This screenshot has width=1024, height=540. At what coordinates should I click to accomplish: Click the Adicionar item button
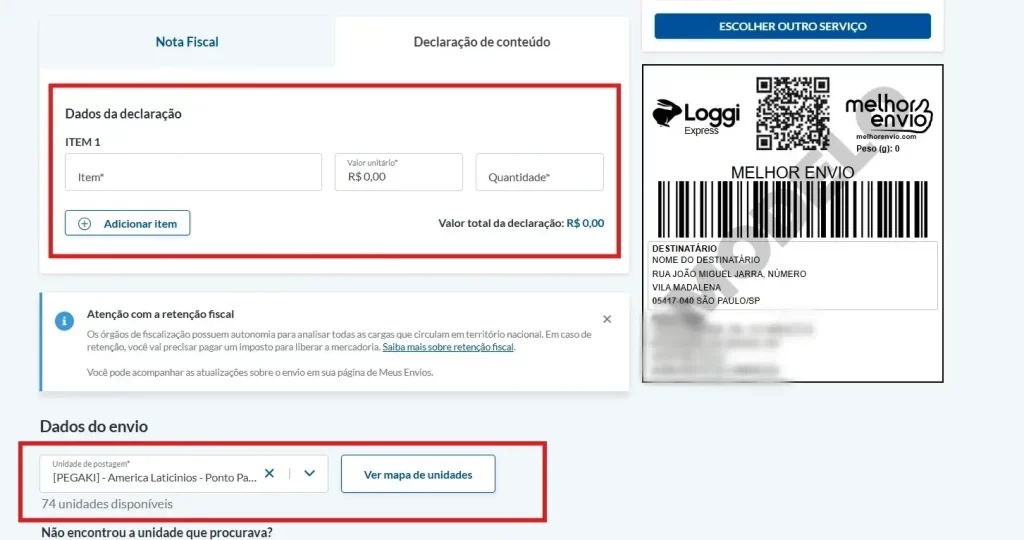127,223
